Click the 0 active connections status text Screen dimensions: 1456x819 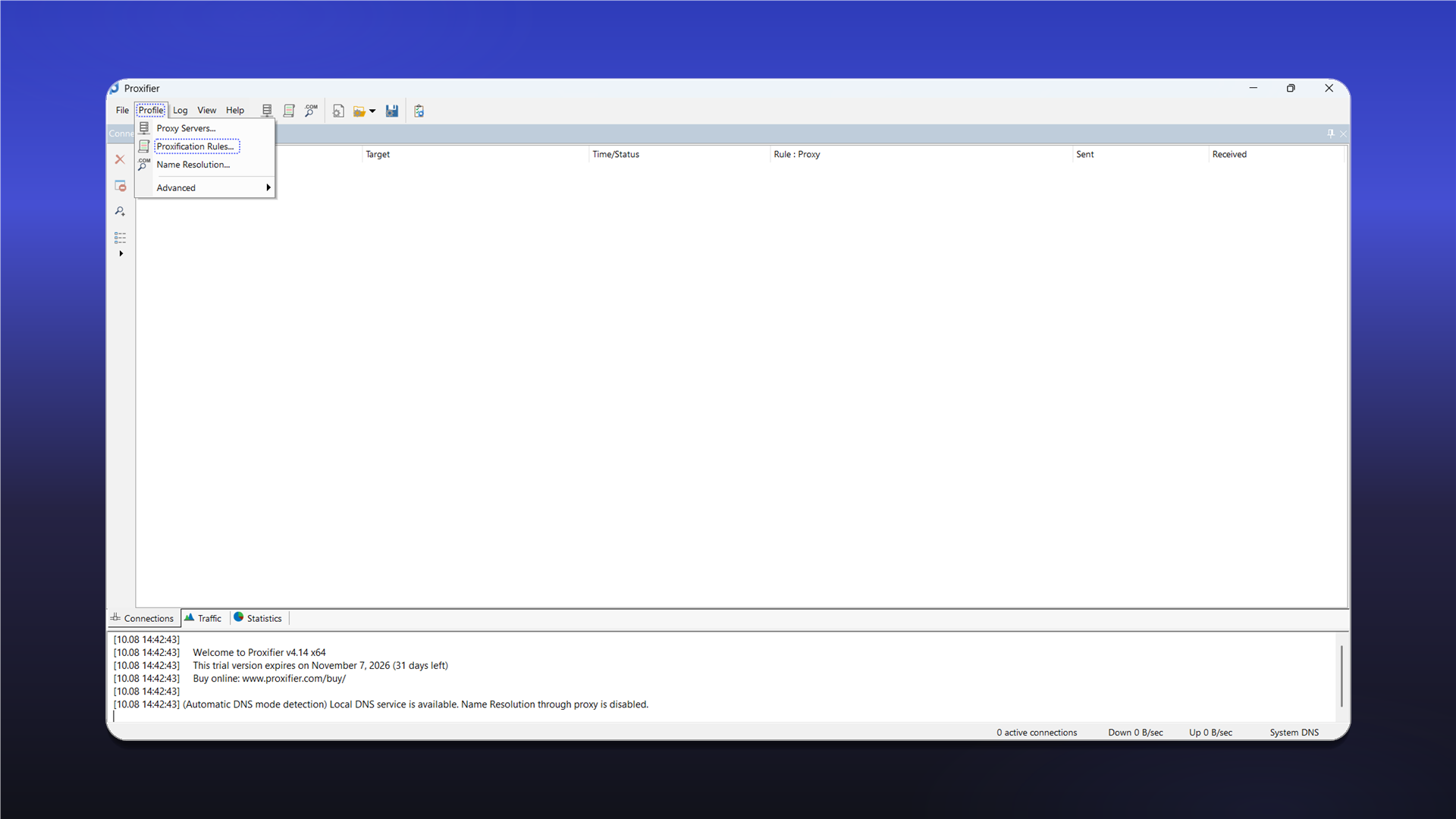pyautogui.click(x=1037, y=733)
